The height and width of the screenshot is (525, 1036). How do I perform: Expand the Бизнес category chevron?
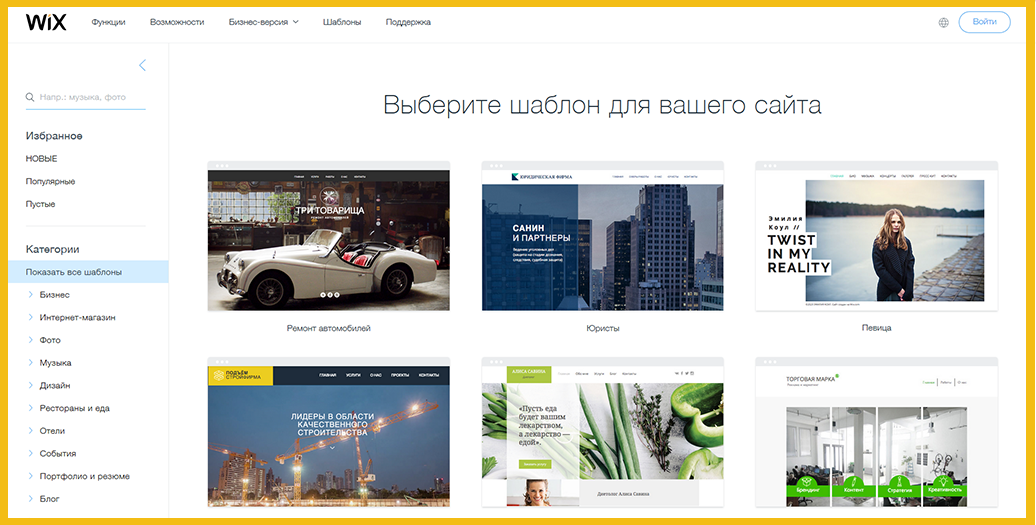tap(31, 295)
